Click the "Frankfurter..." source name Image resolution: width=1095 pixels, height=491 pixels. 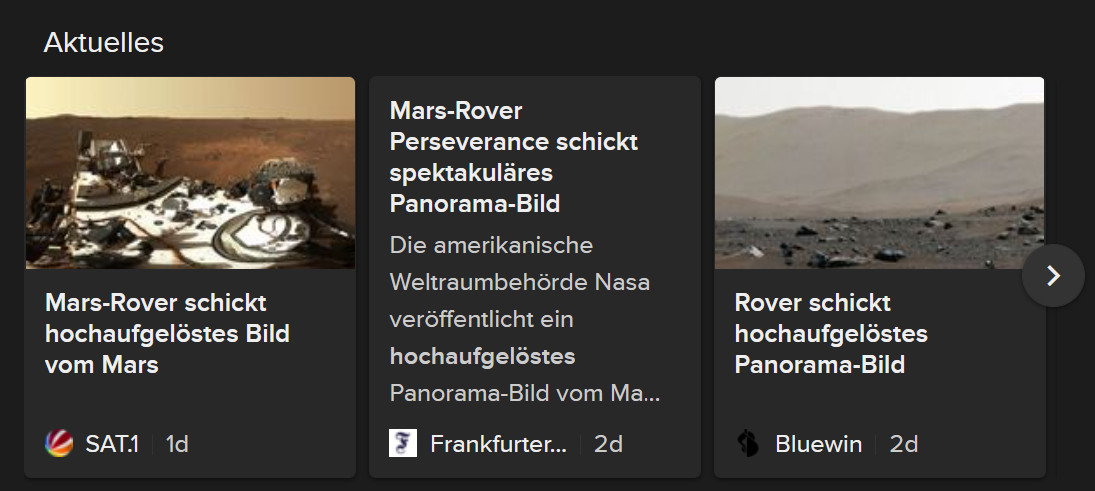[x=498, y=444]
